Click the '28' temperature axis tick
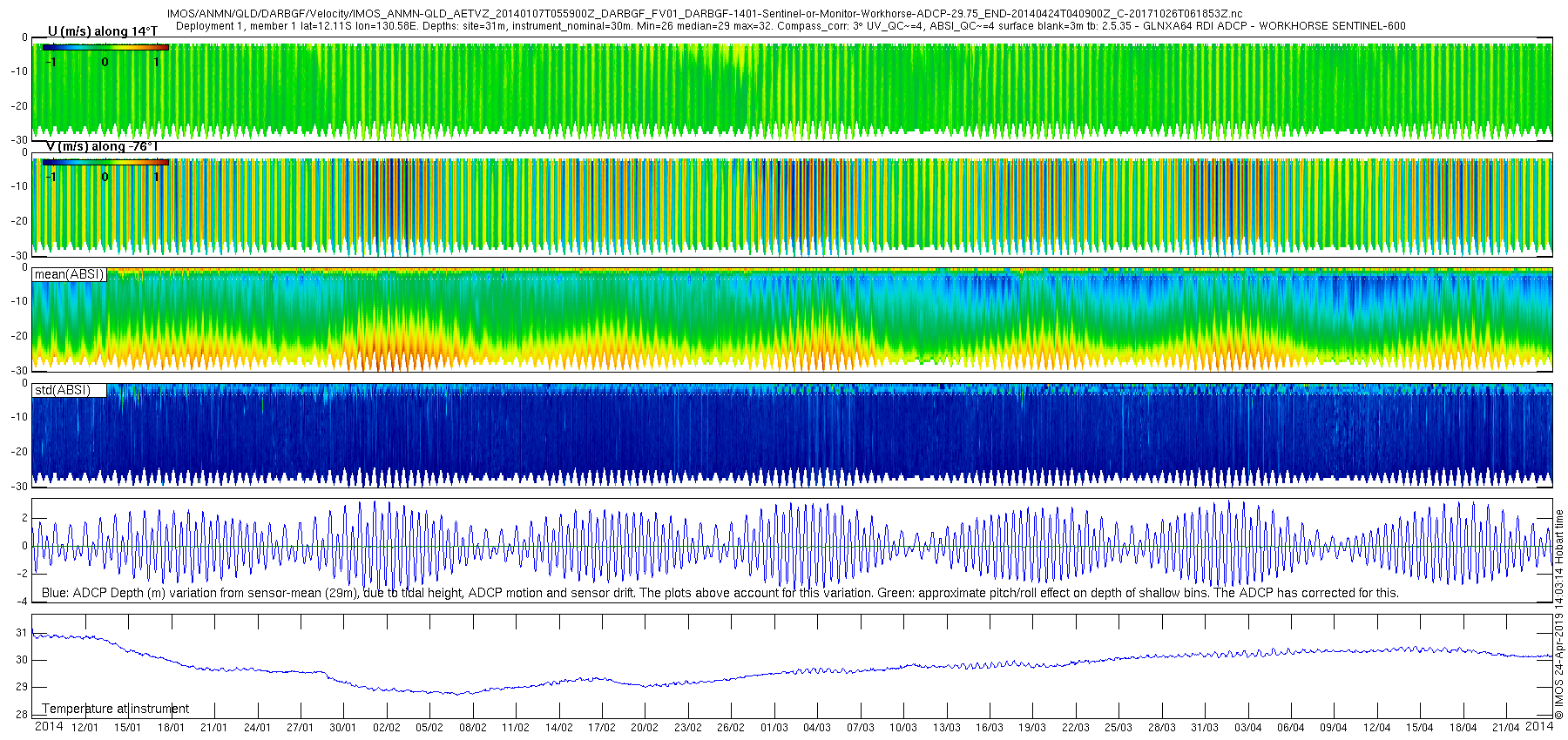The width and height of the screenshot is (1568, 740). [22, 715]
